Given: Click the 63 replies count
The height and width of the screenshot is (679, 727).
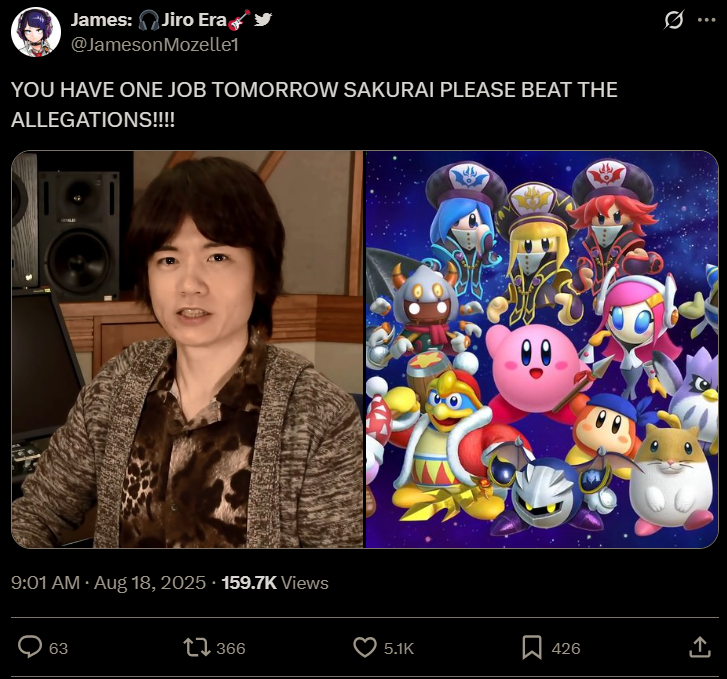Looking at the screenshot, I should tap(58, 648).
